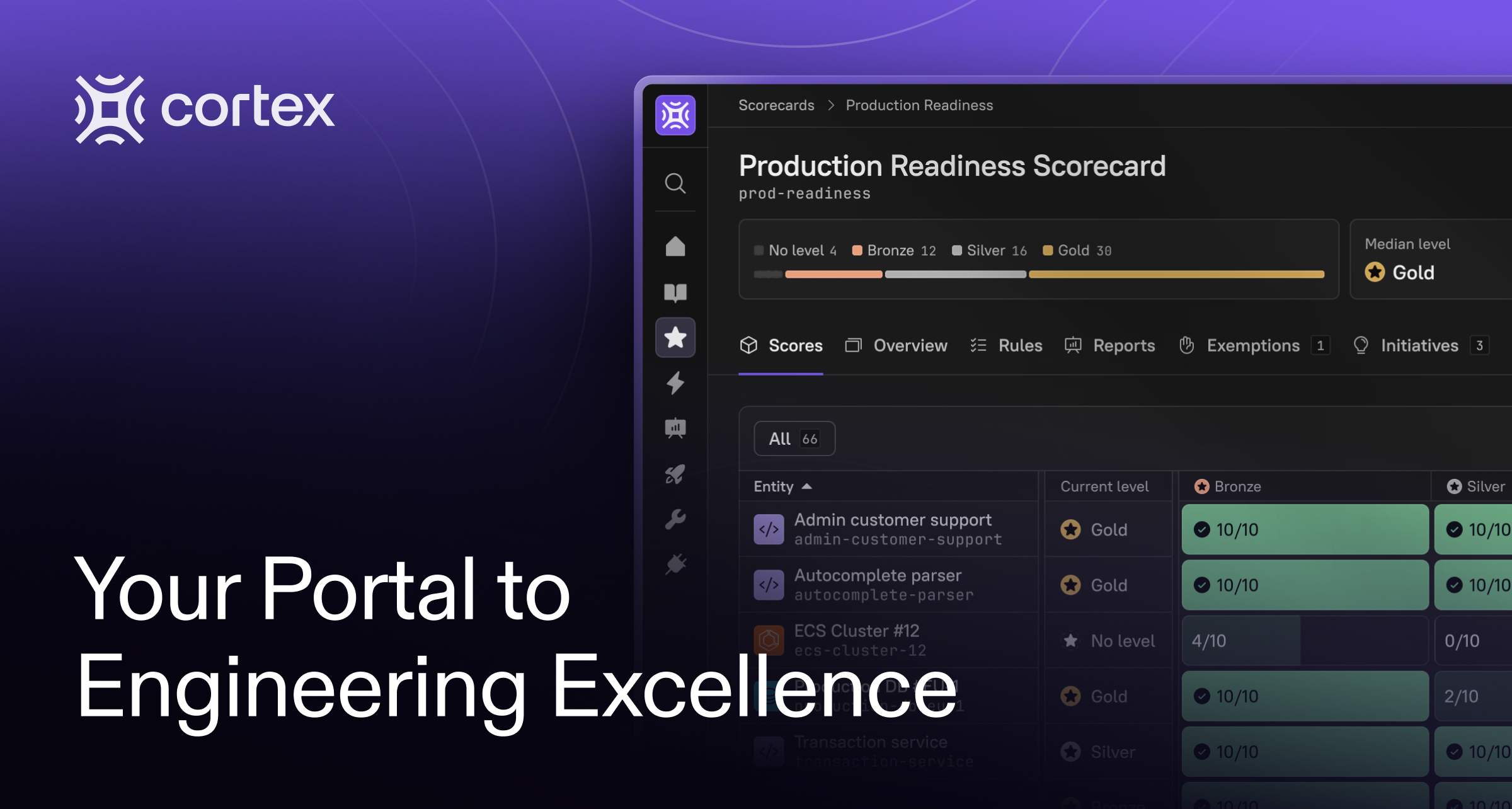
Task: Toggle the All 66 filter chip
Action: tap(794, 439)
